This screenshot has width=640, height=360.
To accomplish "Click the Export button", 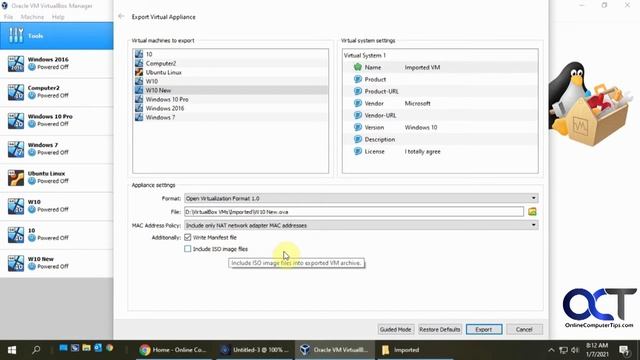I will [x=484, y=329].
